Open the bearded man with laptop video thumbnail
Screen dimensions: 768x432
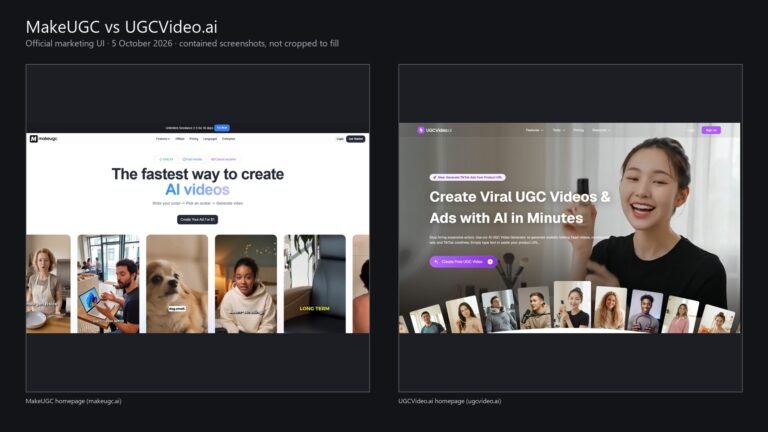pos(108,284)
